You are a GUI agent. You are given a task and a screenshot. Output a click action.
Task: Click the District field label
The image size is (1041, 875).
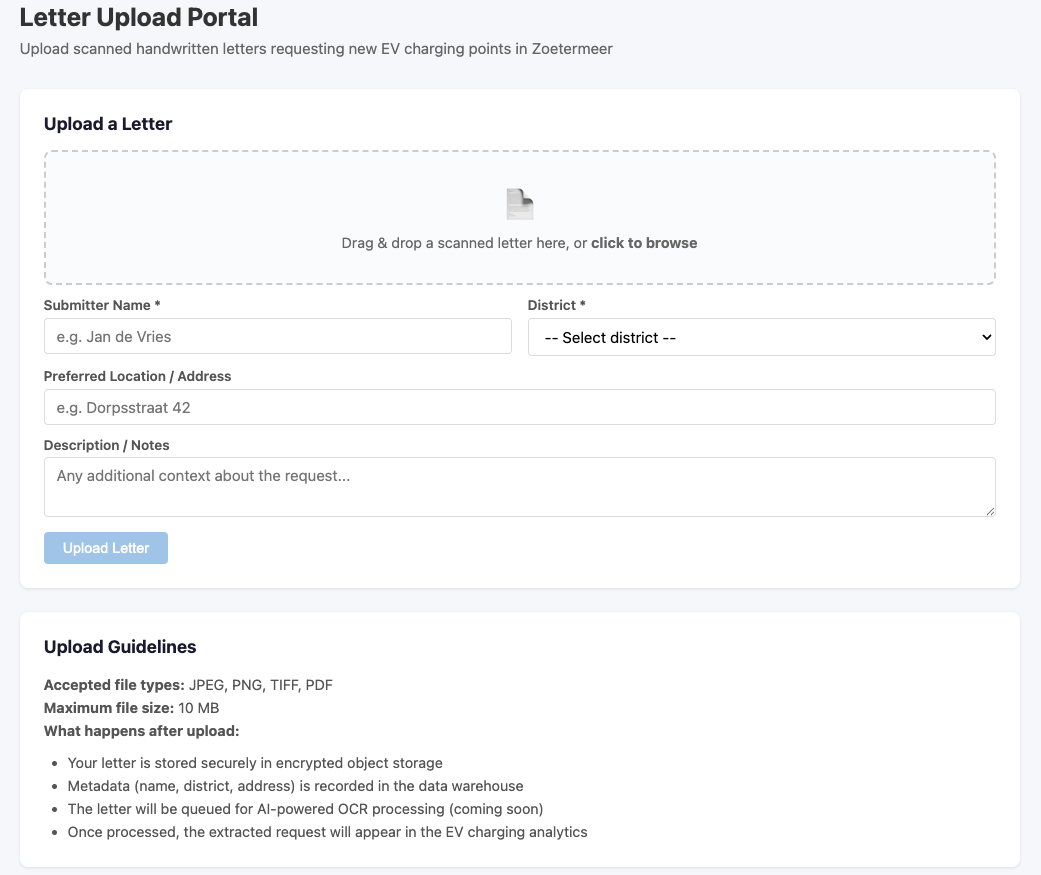(x=556, y=305)
